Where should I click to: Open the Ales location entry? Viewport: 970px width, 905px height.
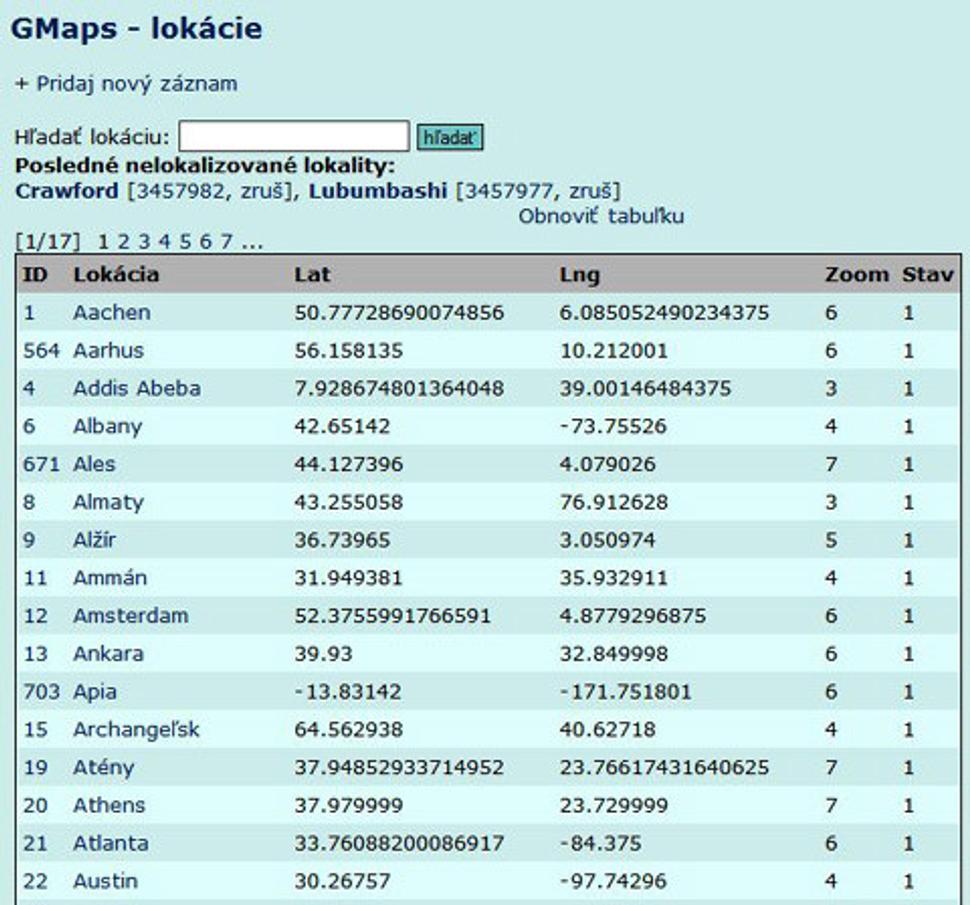pyautogui.click(x=94, y=464)
